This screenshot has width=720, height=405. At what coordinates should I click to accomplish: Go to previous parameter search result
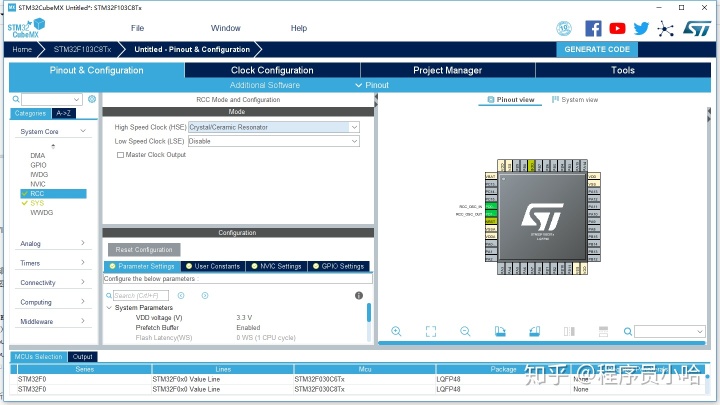pos(181,296)
